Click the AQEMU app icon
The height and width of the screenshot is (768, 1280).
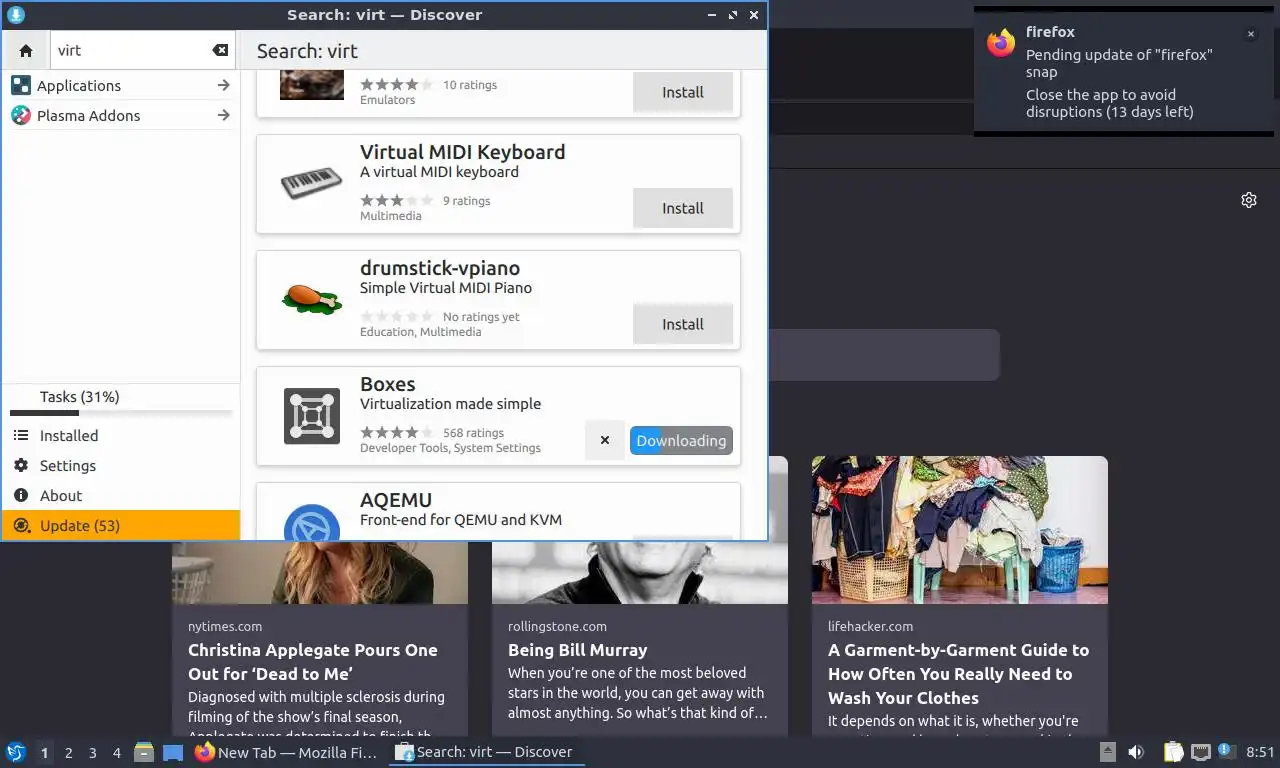312,522
